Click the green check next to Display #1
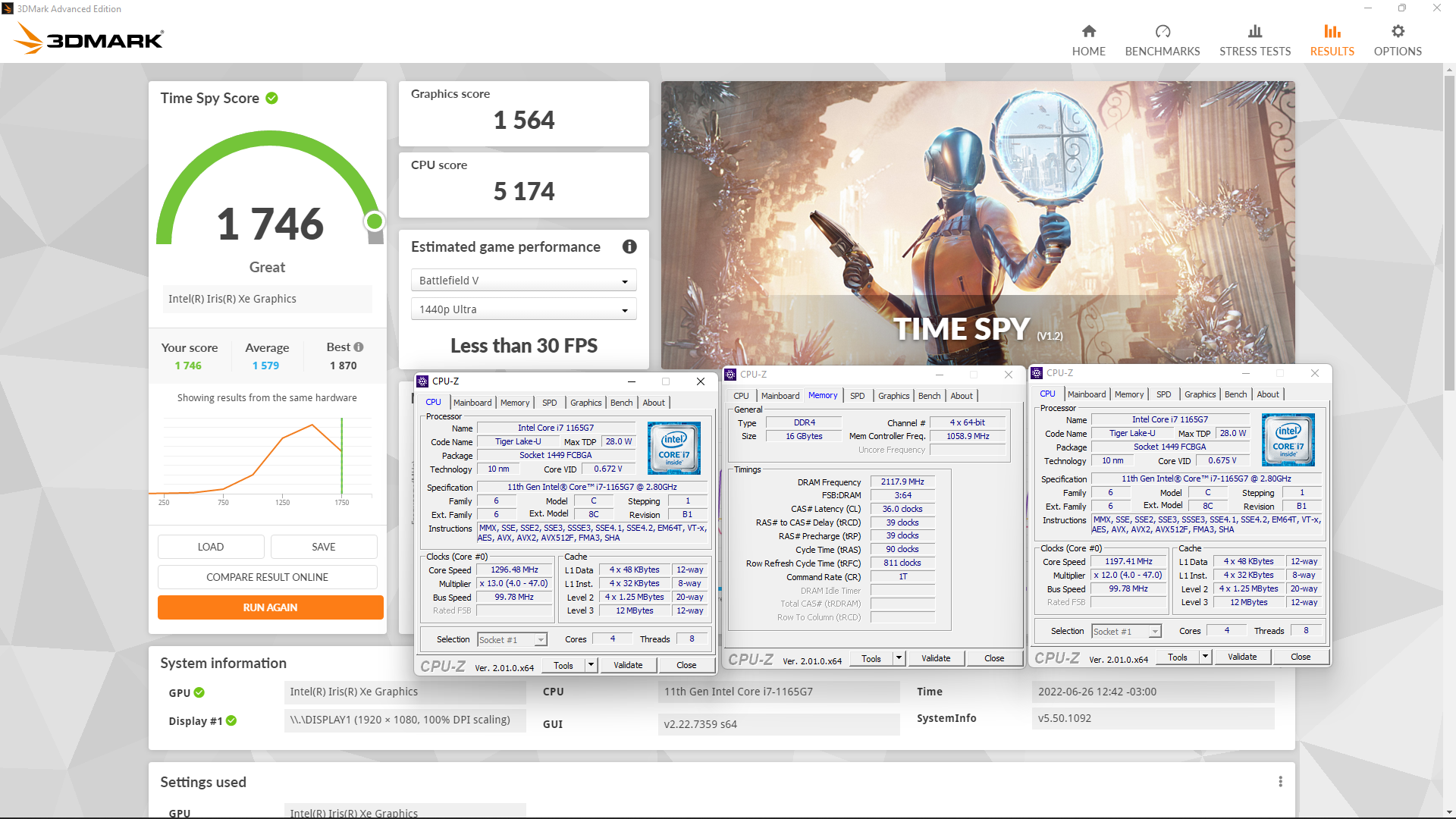Screen dimensions: 1456x819 231,721
